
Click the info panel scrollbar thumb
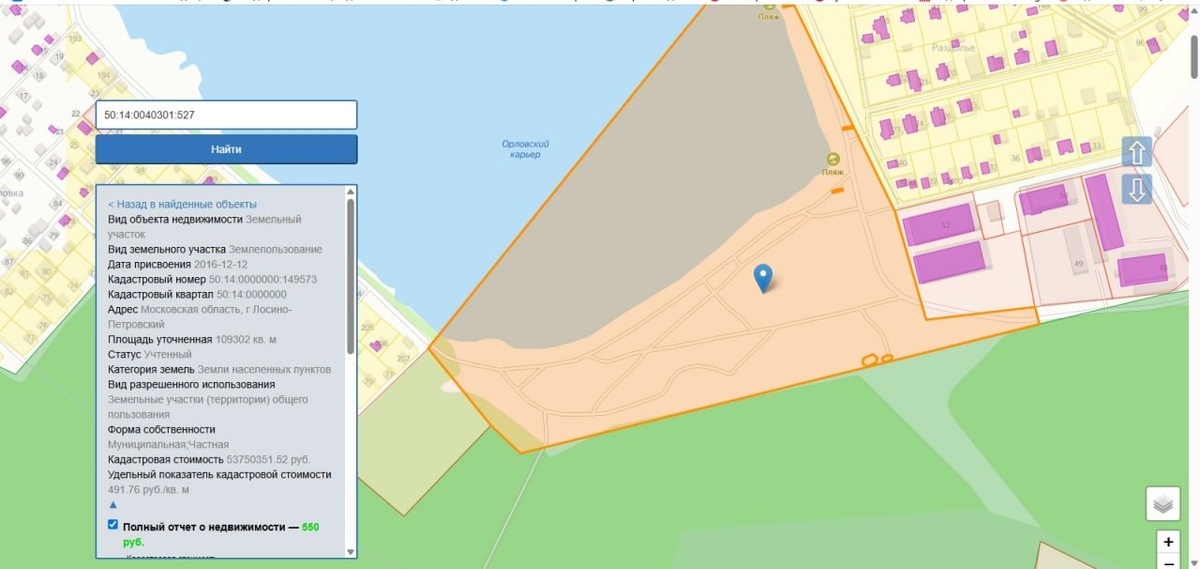coord(350,275)
